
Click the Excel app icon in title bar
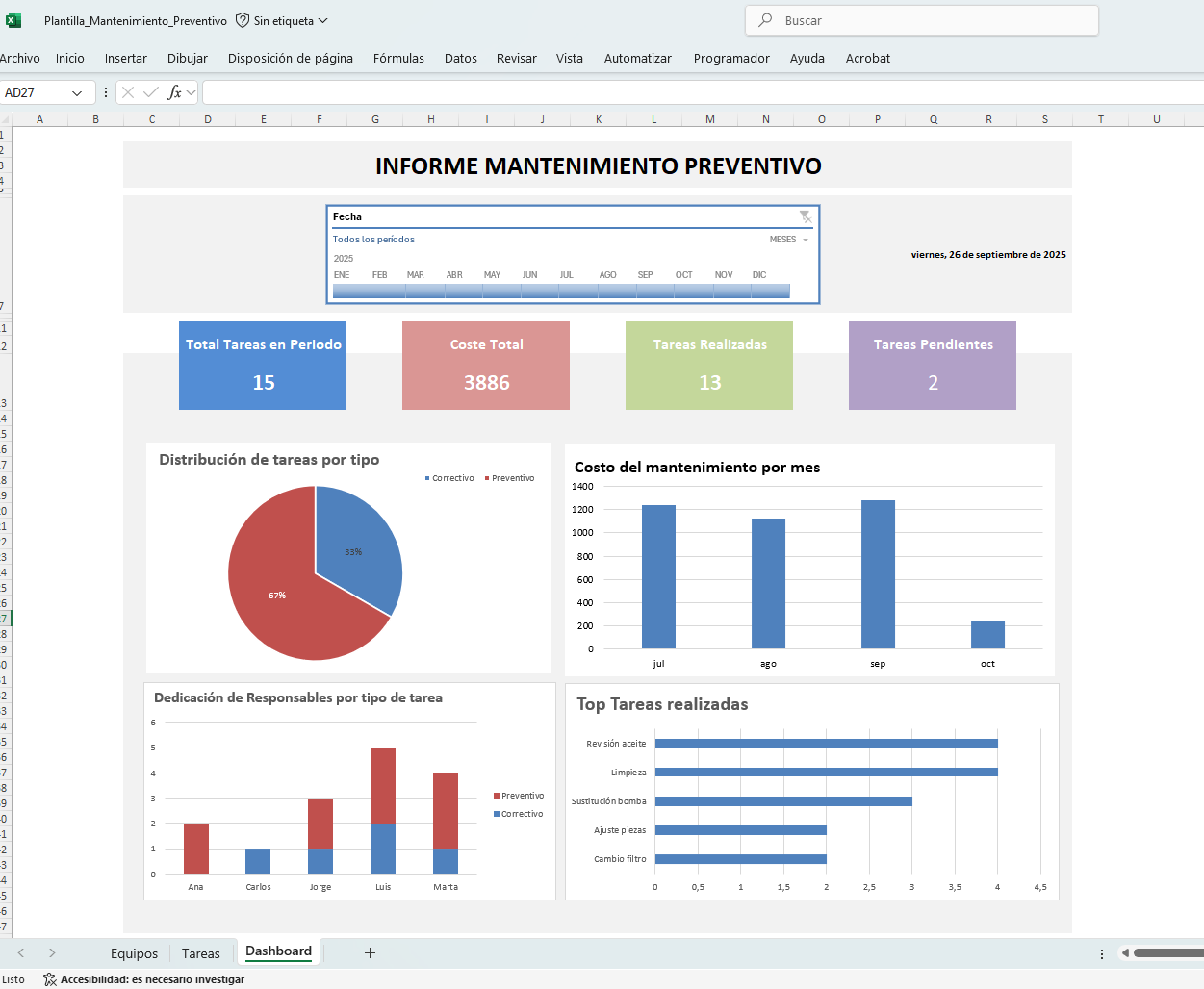point(13,20)
